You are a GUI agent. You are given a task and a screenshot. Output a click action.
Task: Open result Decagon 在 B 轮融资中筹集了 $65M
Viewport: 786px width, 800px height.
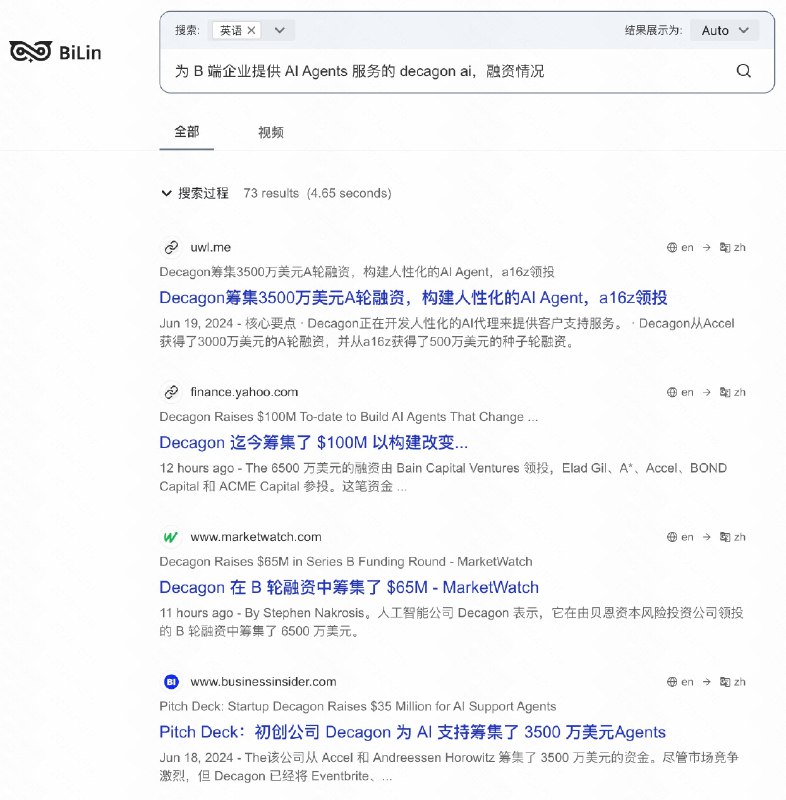pyautogui.click(x=349, y=587)
